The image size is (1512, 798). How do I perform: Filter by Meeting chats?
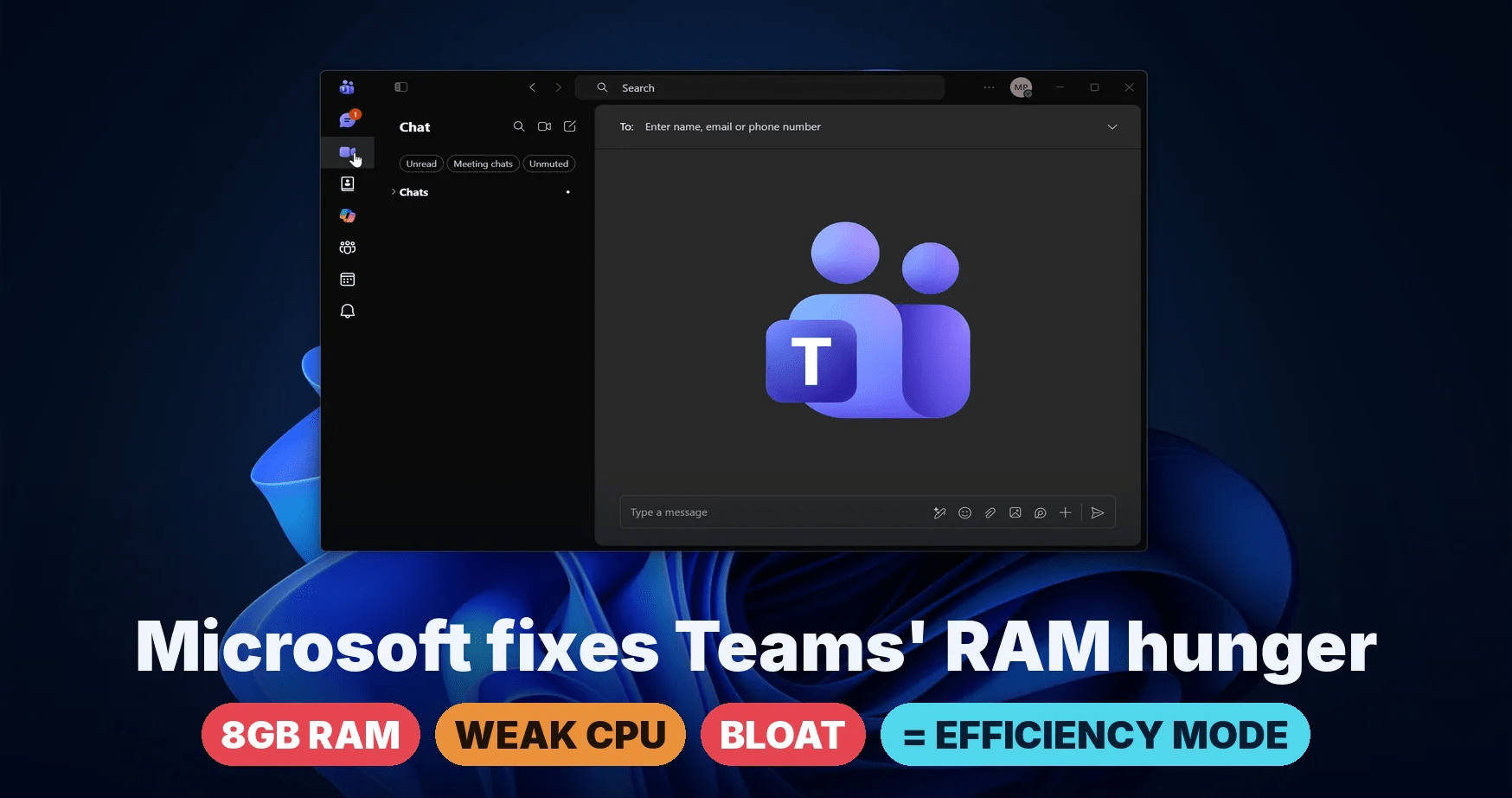point(483,164)
